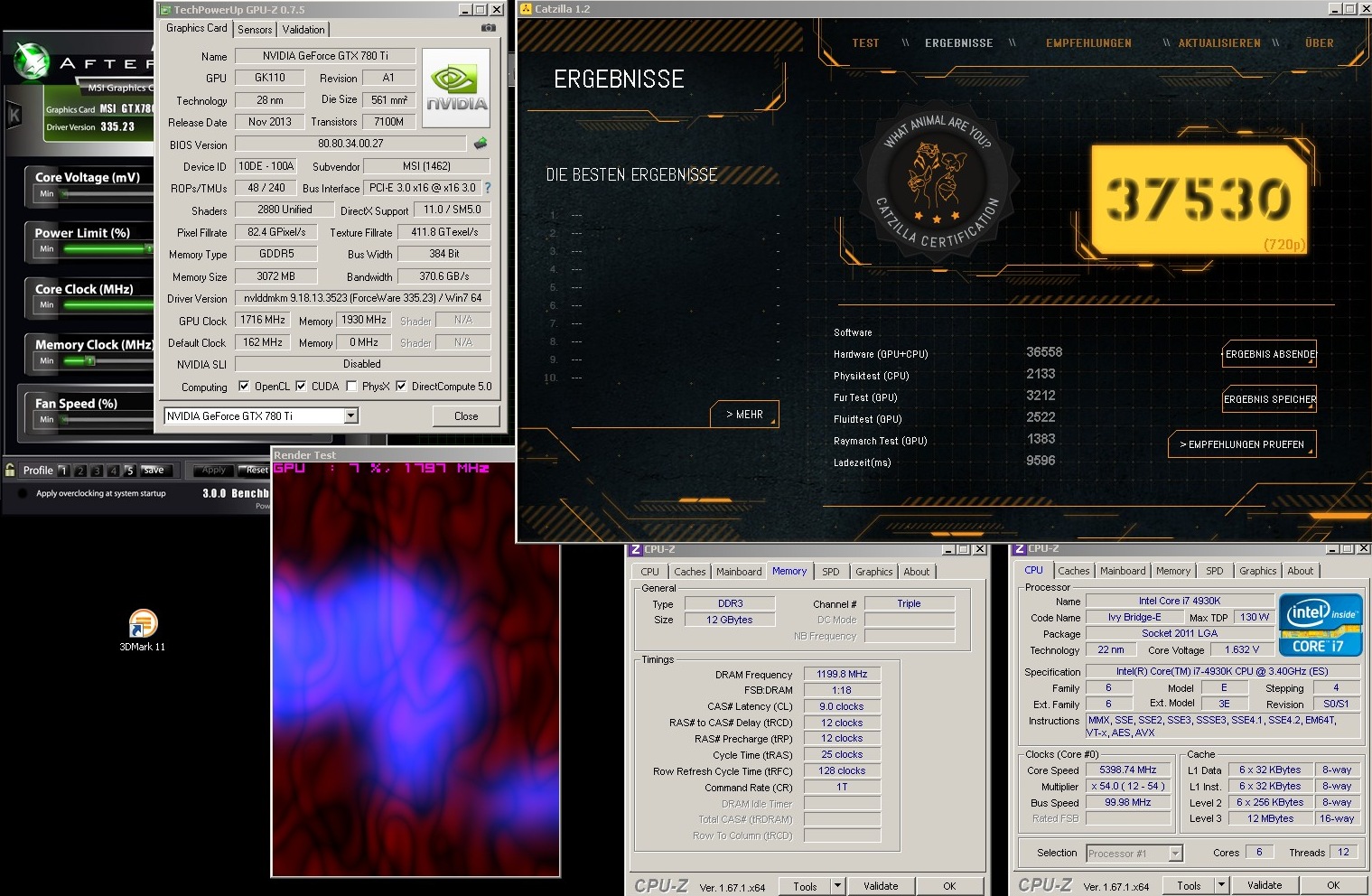The width and height of the screenshot is (1372, 896).
Task: Open the TEST tab in Catzilla
Action: click(865, 42)
